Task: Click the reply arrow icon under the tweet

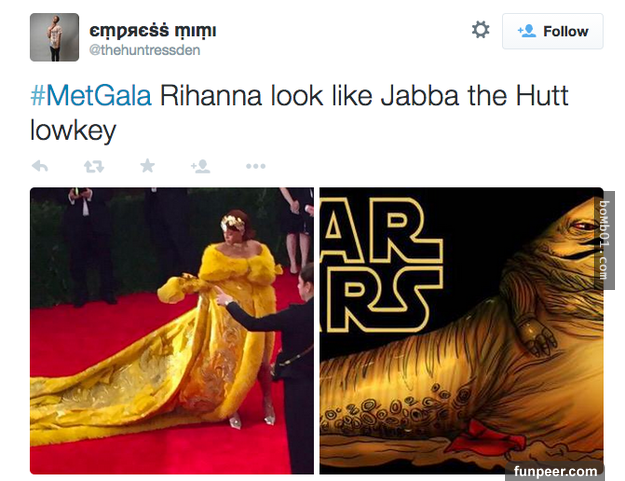Action: 40,166
